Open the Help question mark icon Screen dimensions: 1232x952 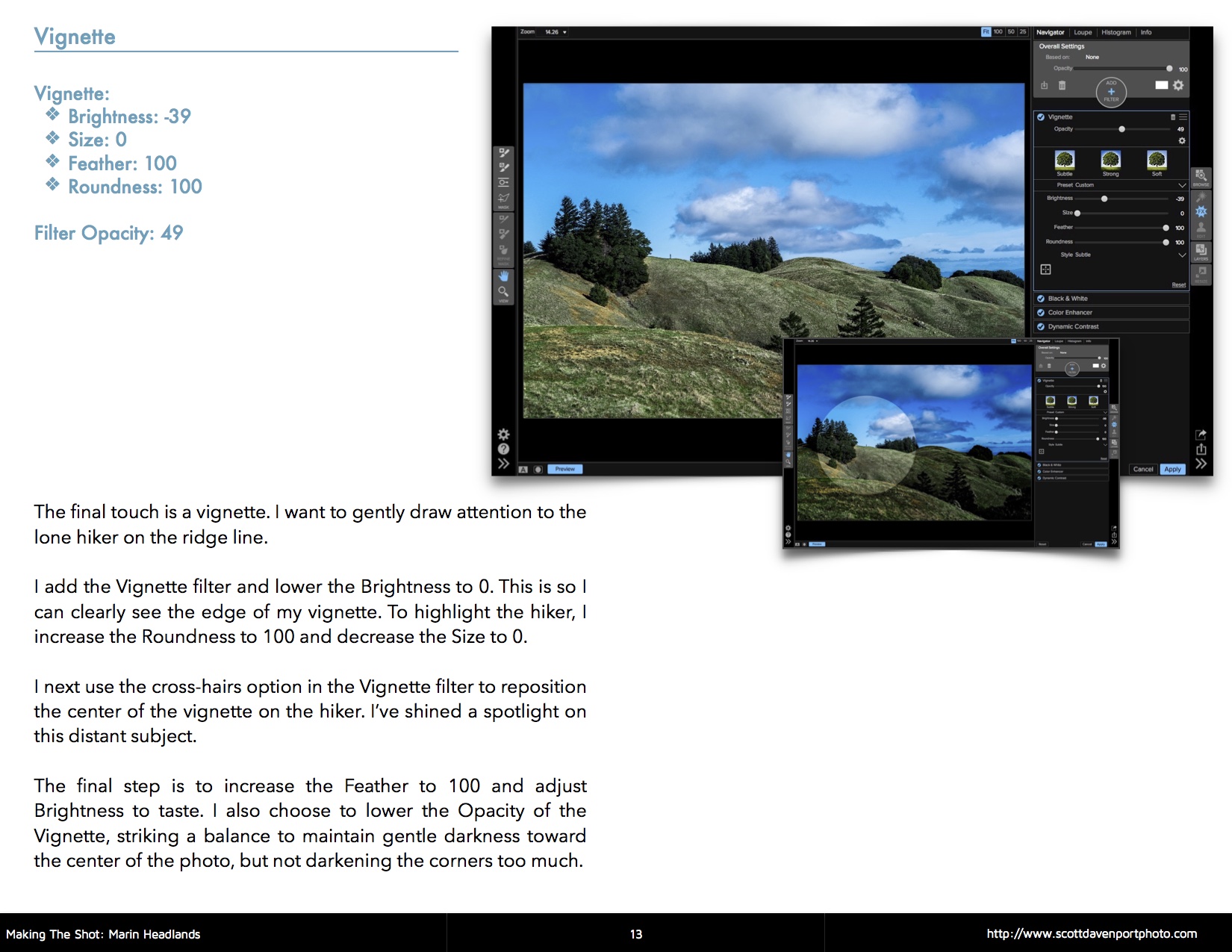[x=504, y=449]
